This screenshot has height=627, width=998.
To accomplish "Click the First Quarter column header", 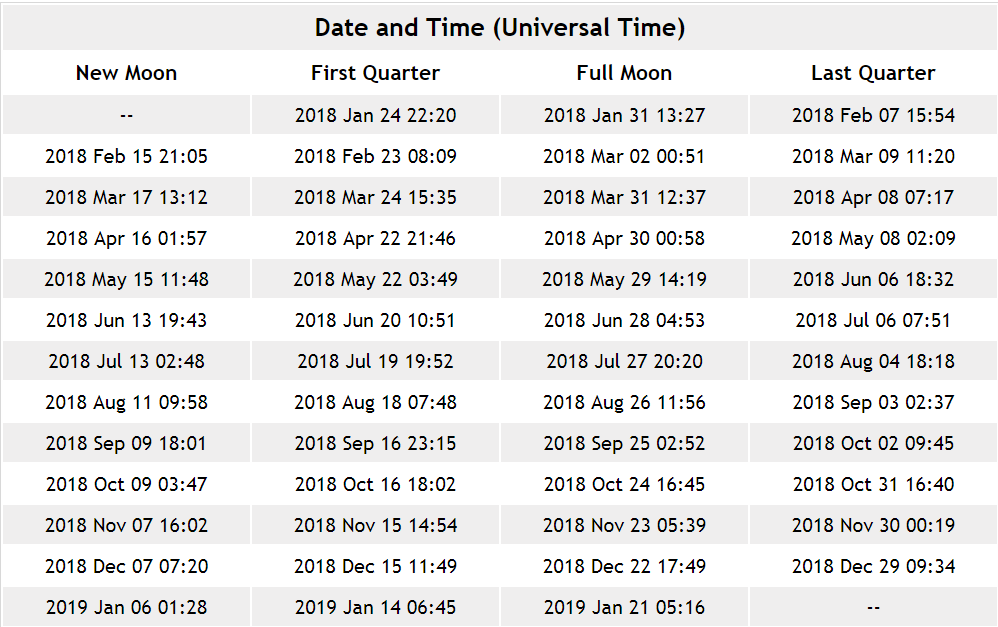I will (375, 73).
